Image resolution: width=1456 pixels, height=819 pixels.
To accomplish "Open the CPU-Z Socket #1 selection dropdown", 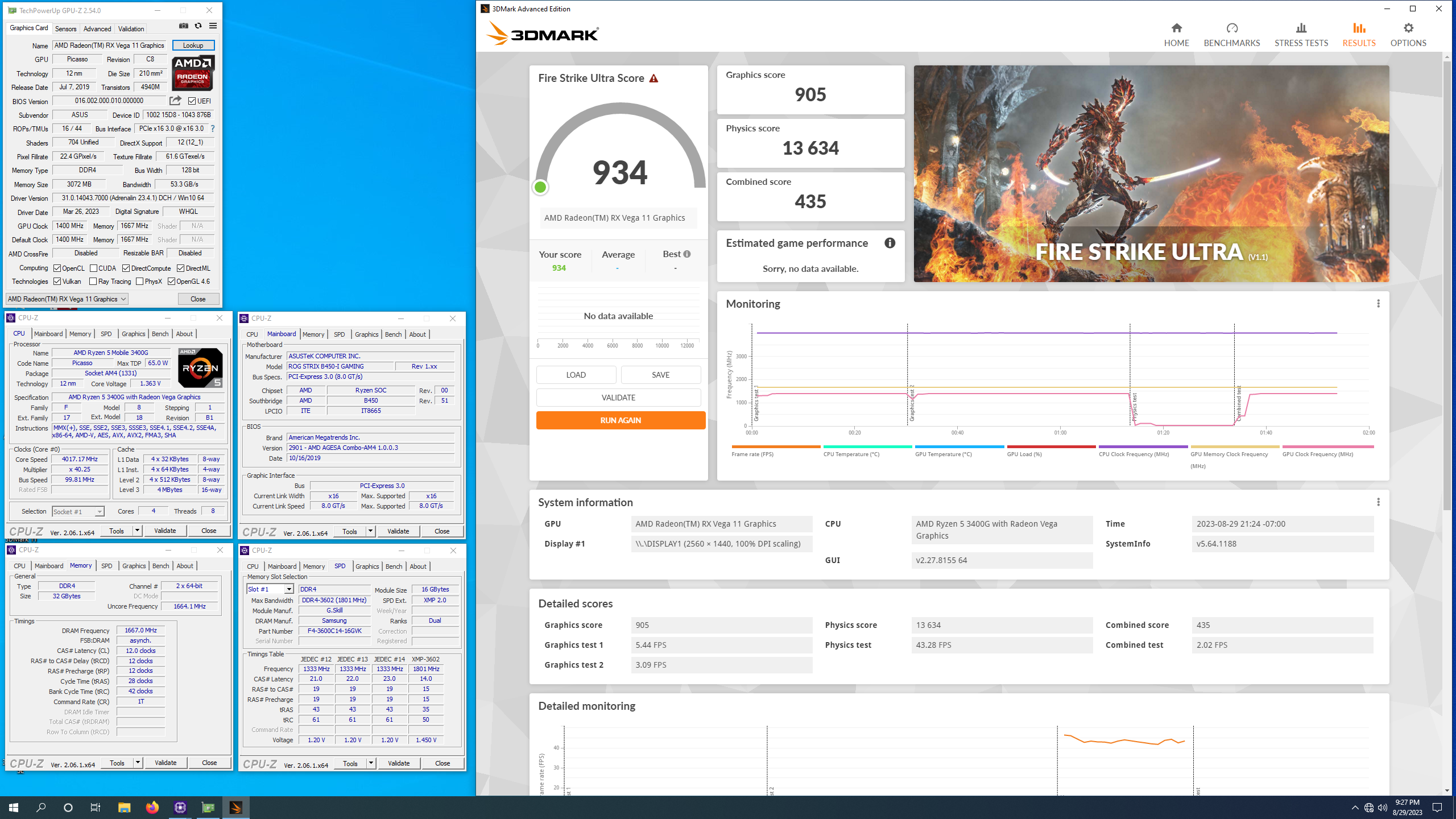I will click(x=78, y=511).
